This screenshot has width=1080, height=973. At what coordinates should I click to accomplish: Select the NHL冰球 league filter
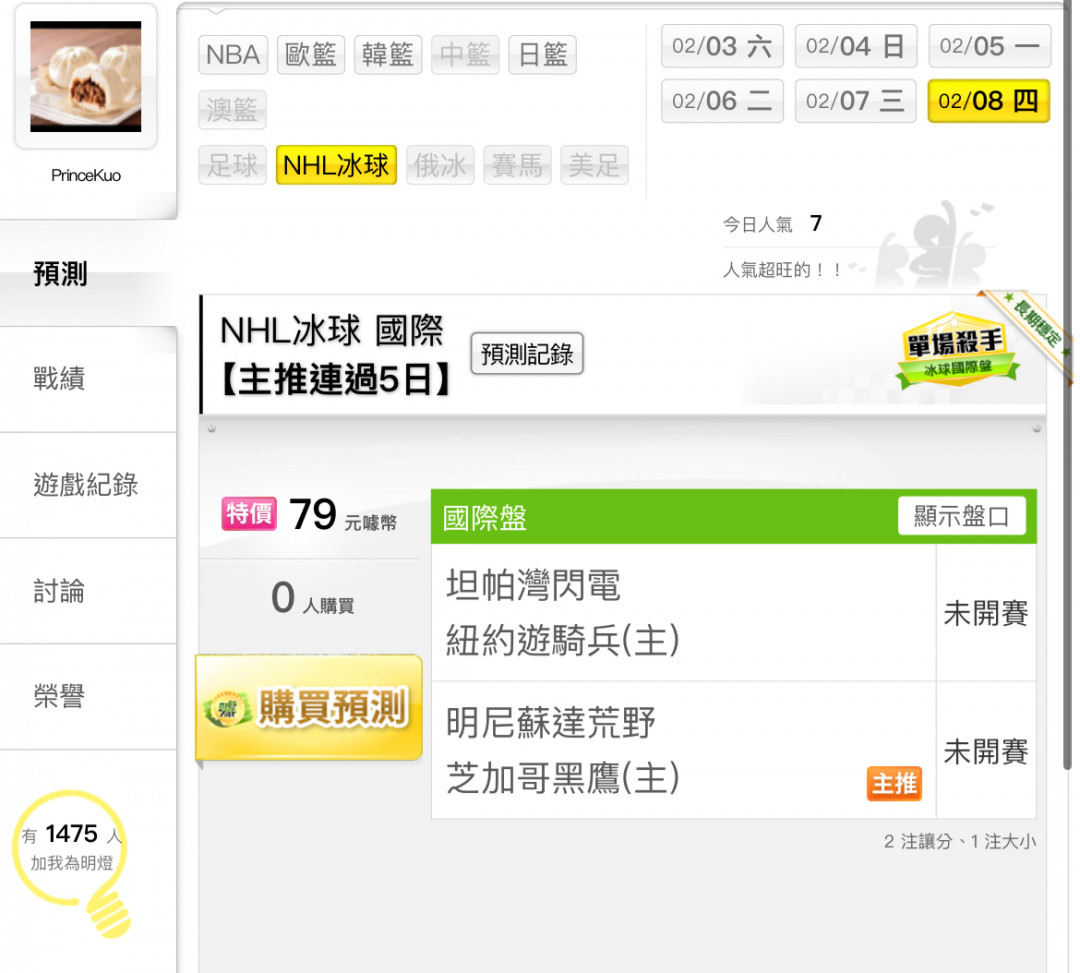pyautogui.click(x=336, y=165)
